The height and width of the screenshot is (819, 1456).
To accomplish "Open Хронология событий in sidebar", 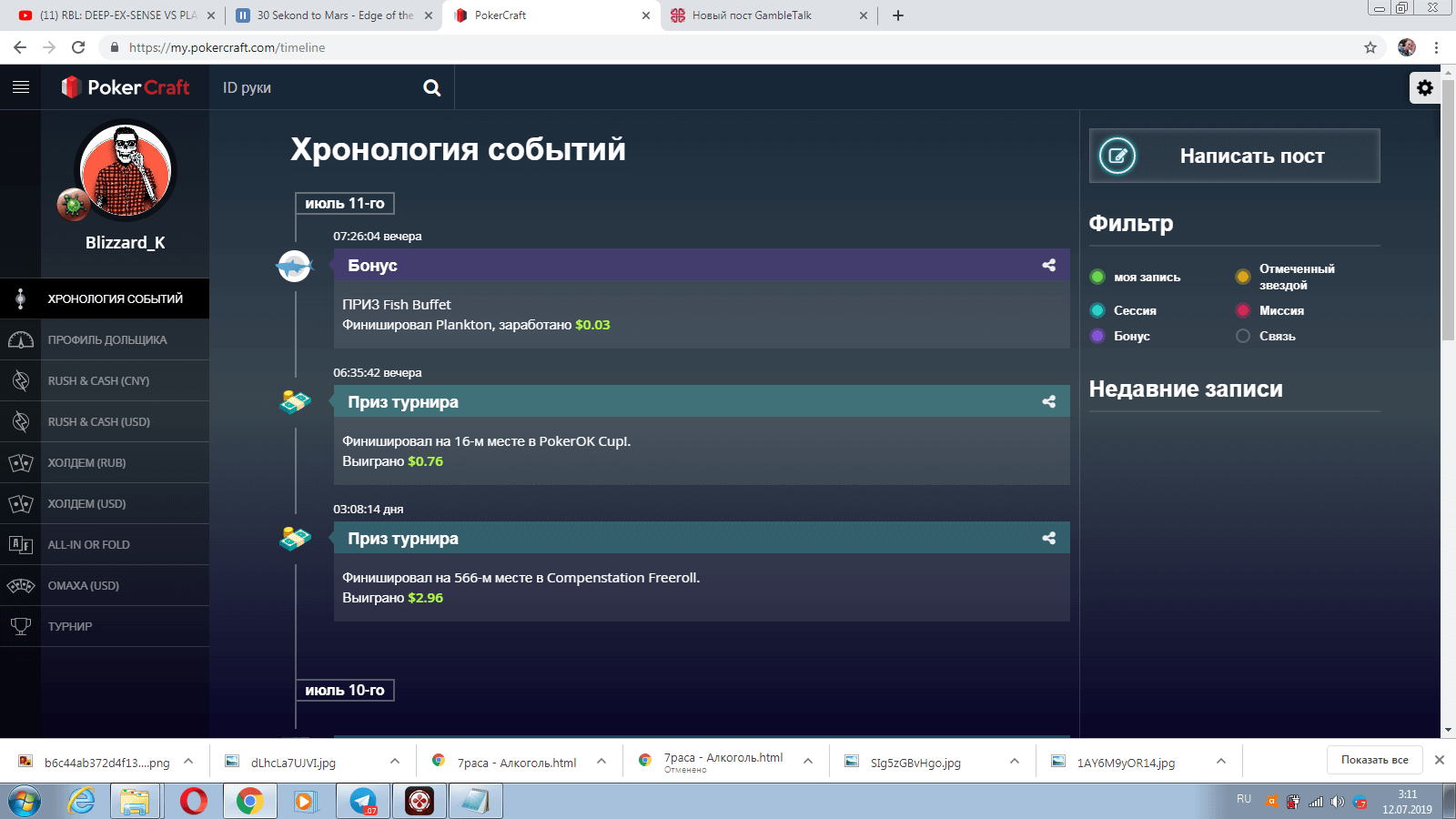I will (105, 298).
